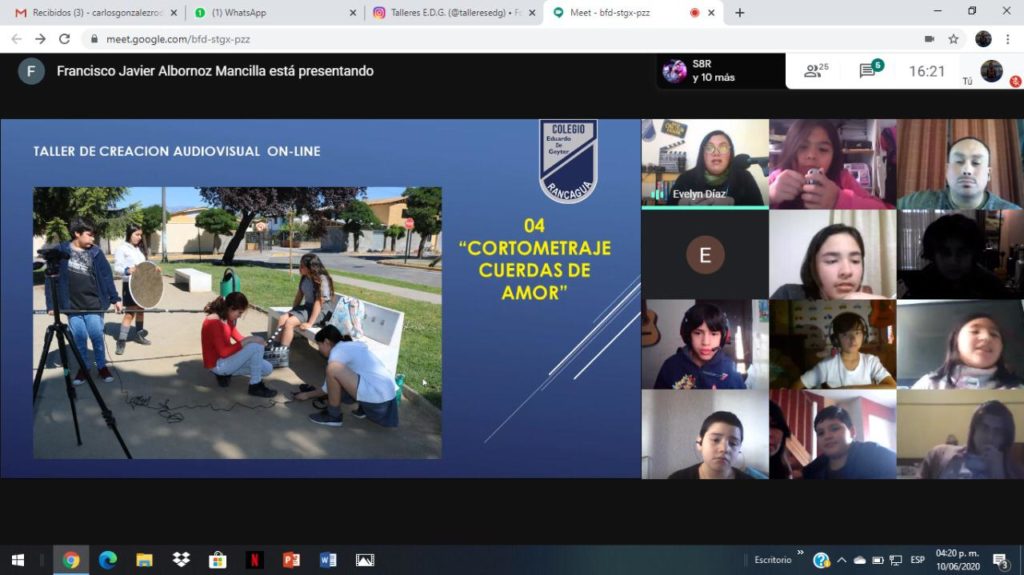This screenshot has width=1024, height=575.
Task: Launch PowerPoint from the taskbar
Action: pyautogui.click(x=291, y=560)
